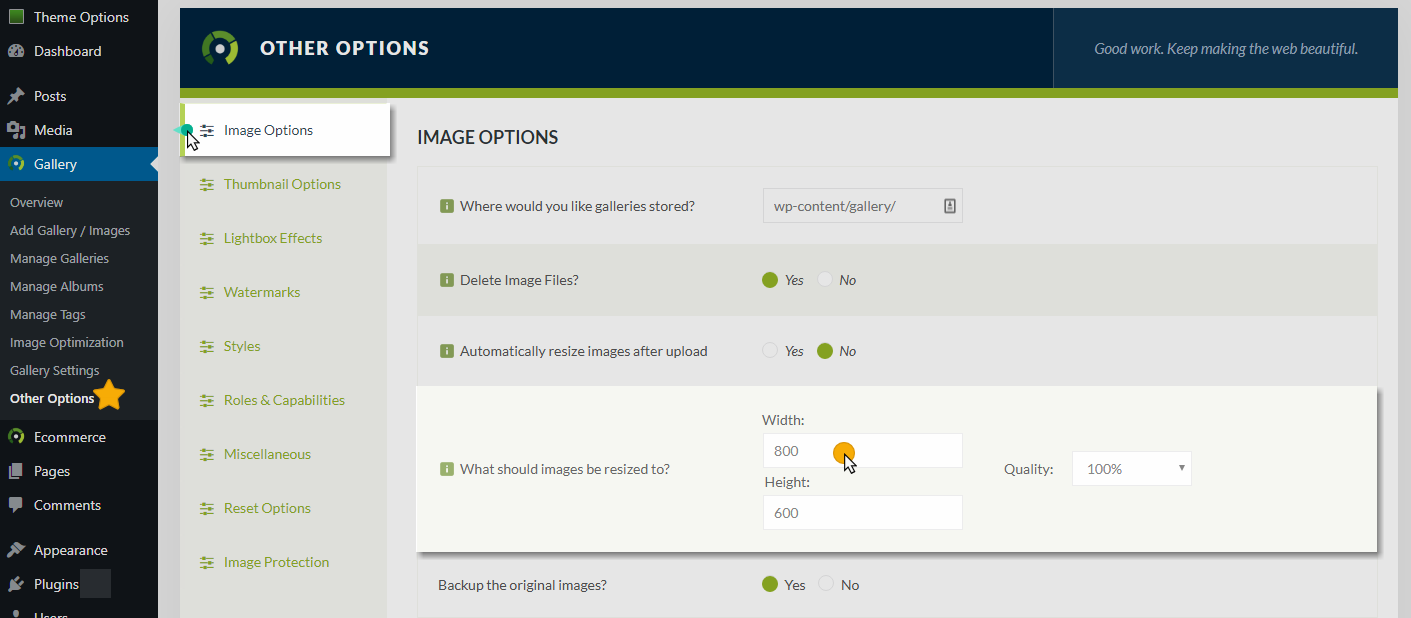Open Image Optimization submenu link
The image size is (1411, 618).
pos(67,342)
